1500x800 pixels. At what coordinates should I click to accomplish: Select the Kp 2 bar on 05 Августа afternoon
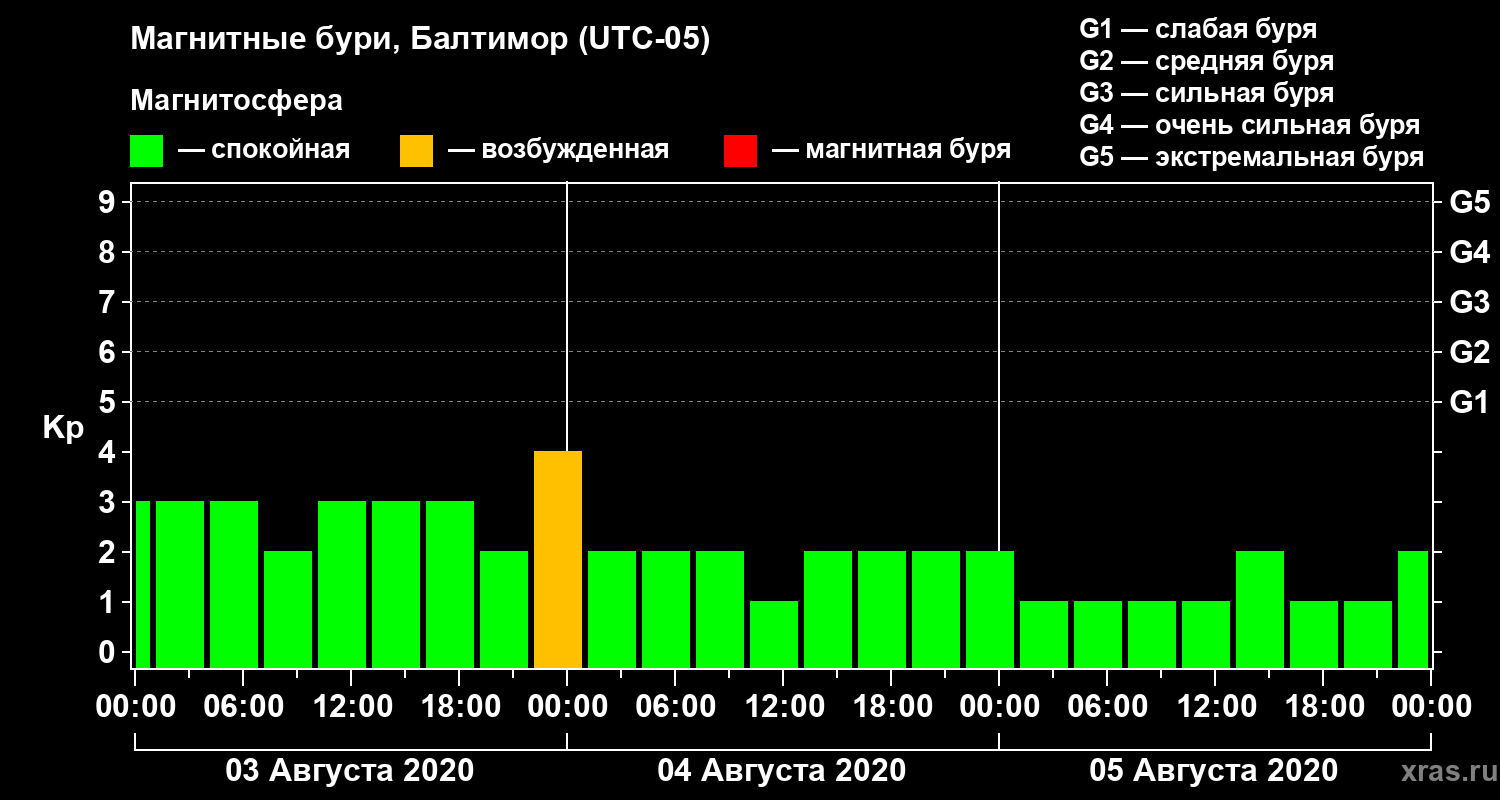tap(1260, 609)
